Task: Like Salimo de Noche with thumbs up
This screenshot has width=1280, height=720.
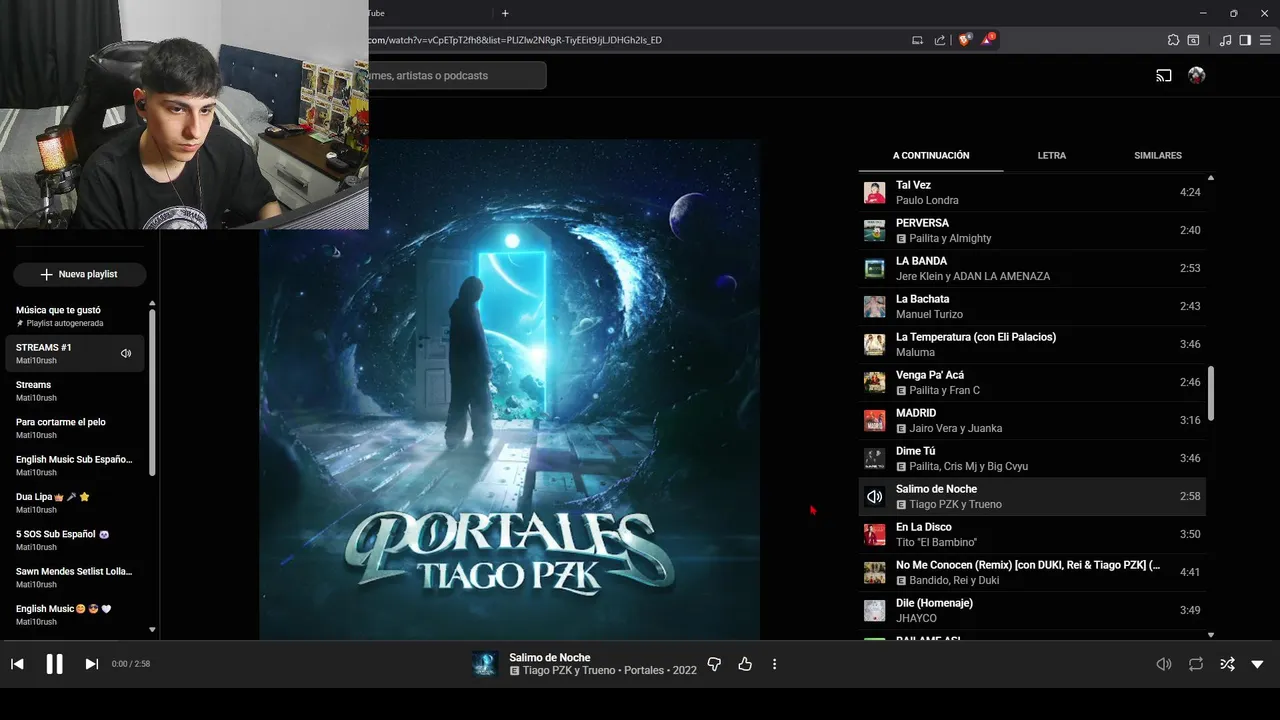Action: click(x=745, y=664)
